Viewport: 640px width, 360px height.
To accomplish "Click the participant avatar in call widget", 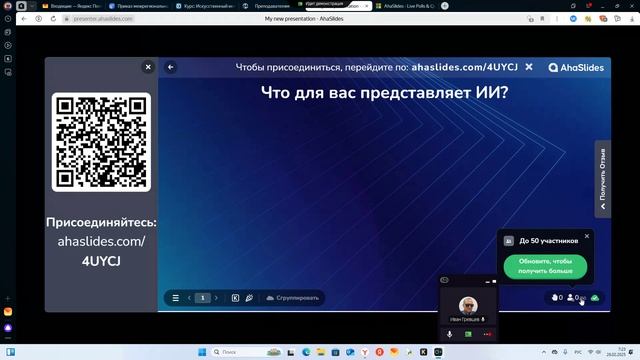I will point(468,305).
